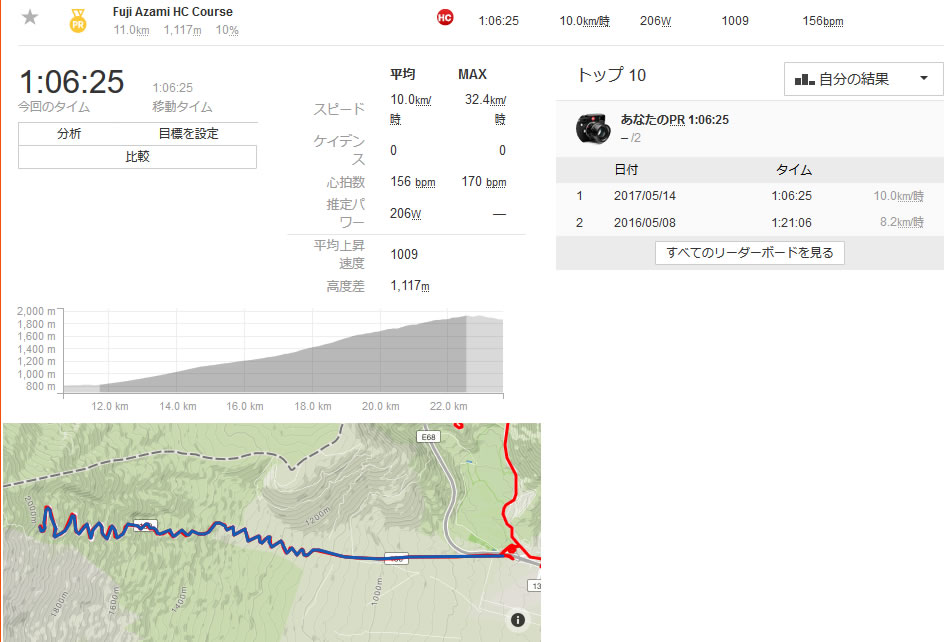
Task: Click the MAX column header in stats
Action: click(x=472, y=74)
